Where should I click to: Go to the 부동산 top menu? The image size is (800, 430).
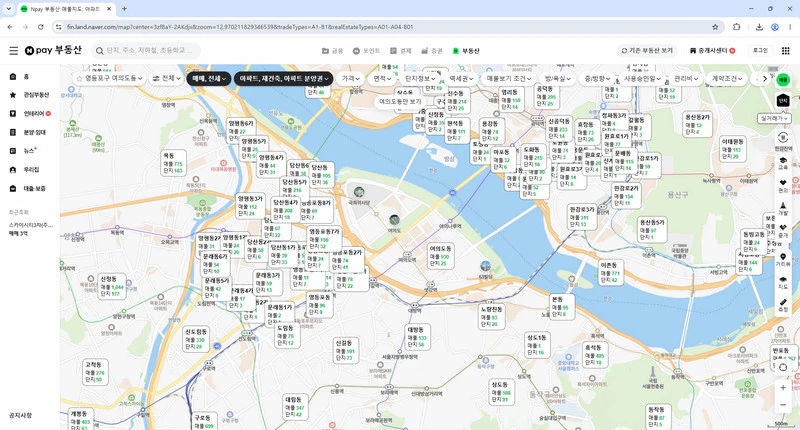pos(466,51)
